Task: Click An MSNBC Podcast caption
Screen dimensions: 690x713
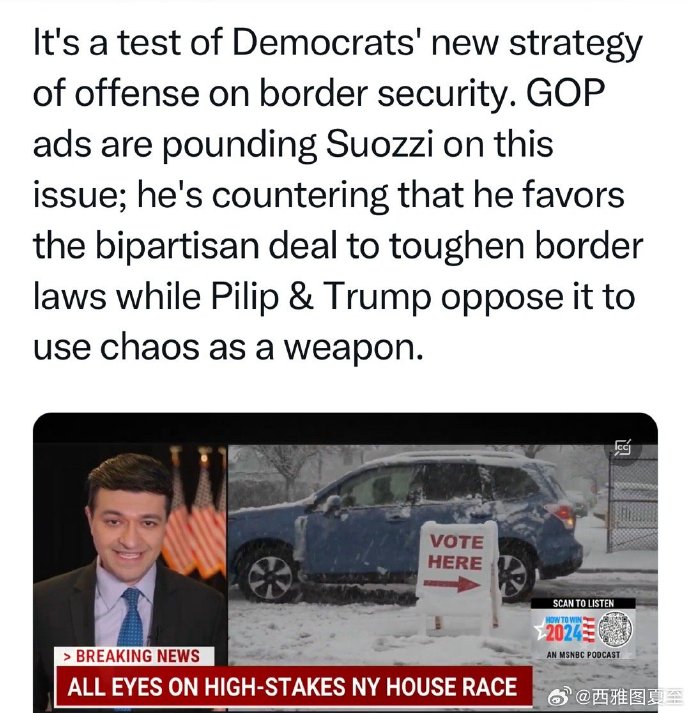Action: (583, 655)
